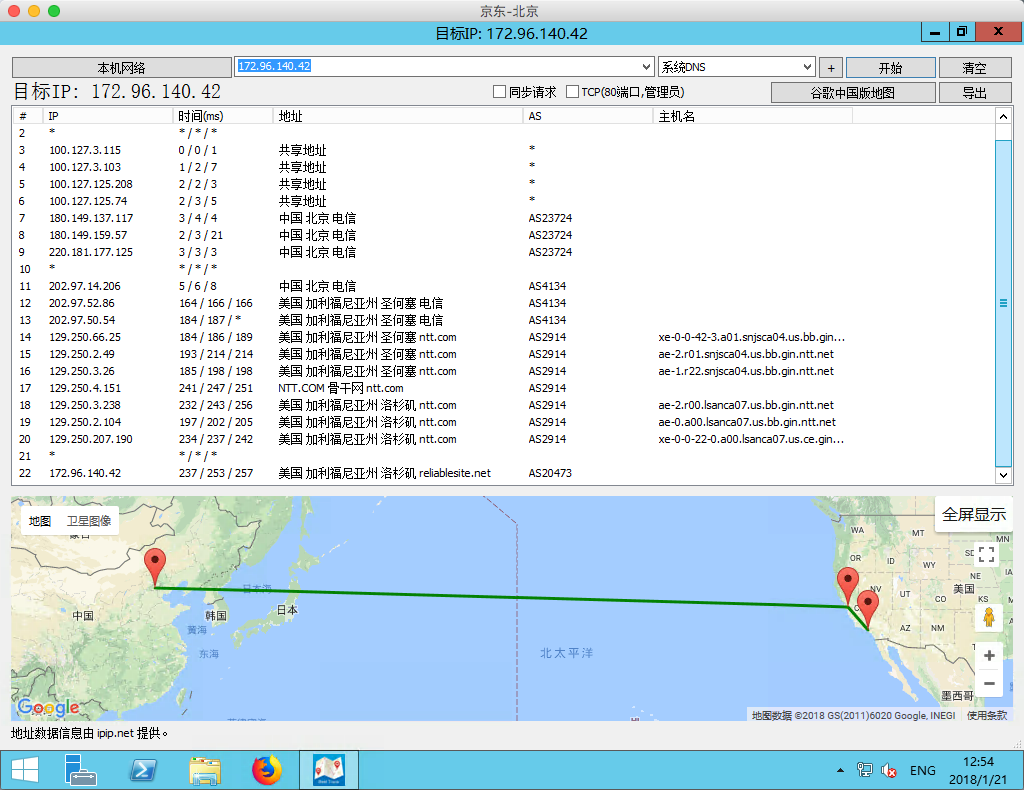This screenshot has width=1024, height=790.
Task: Sort by 时间(ms) column header
Action: (223, 116)
